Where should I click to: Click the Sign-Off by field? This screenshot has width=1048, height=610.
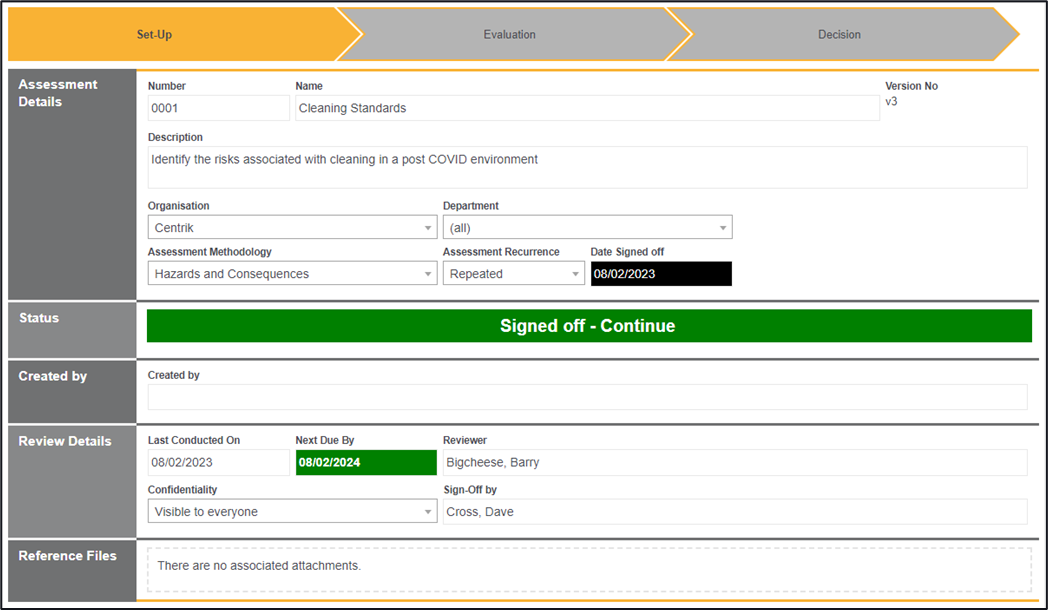[x=735, y=512]
